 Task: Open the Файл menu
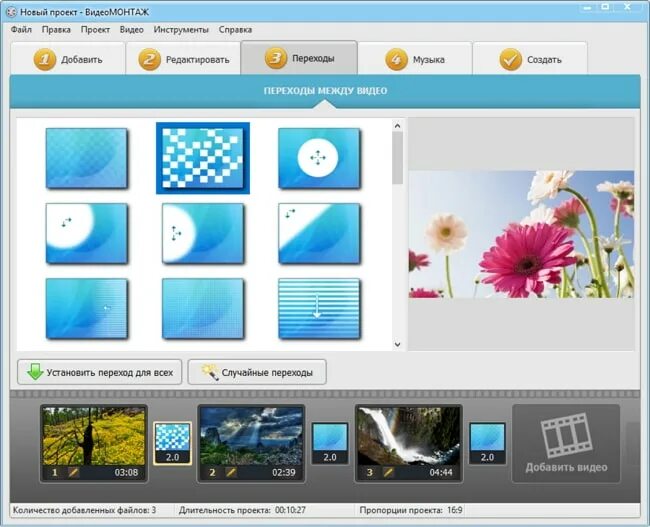tap(21, 30)
